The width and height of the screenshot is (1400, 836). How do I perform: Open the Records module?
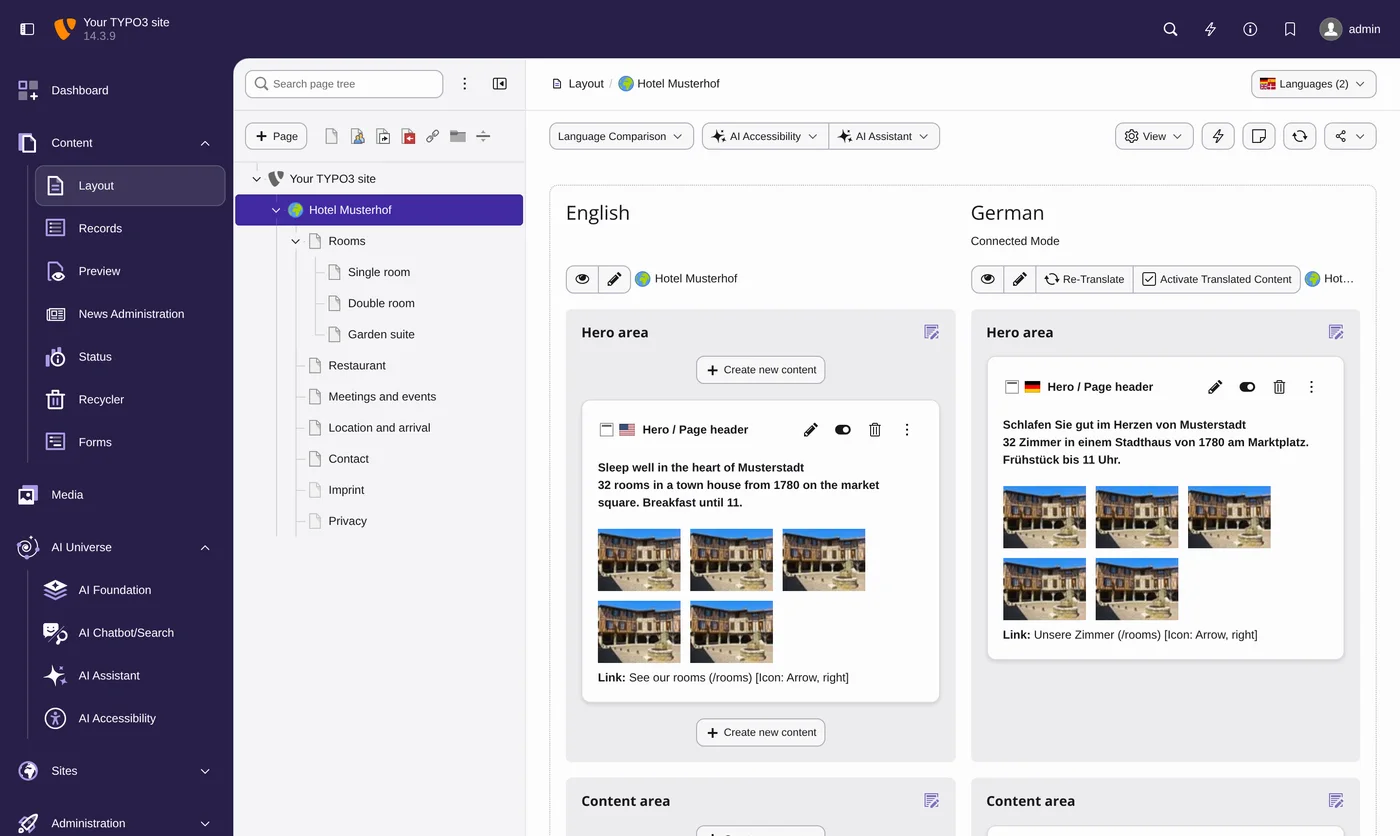[x=130, y=228]
